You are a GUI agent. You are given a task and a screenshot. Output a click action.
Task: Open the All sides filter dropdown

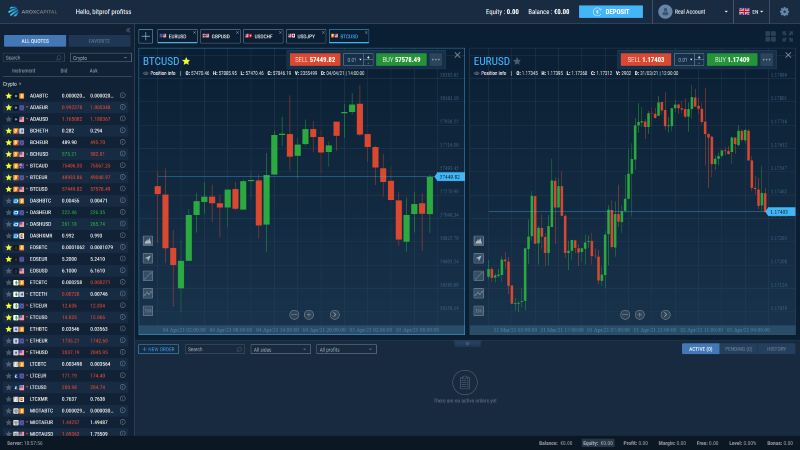click(x=280, y=349)
